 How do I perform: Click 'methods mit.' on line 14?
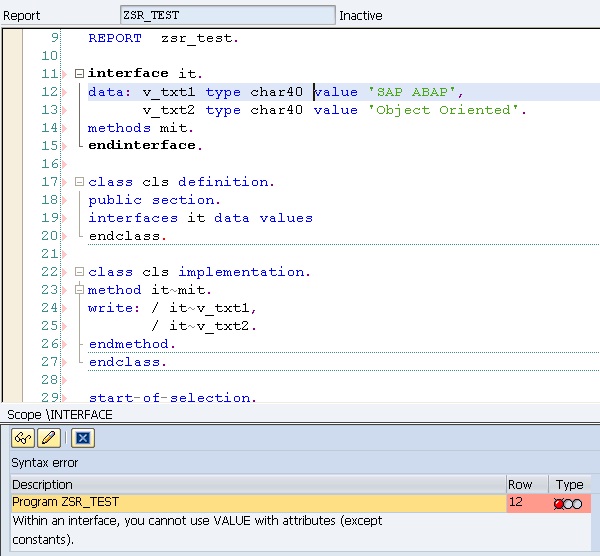click(x=140, y=128)
